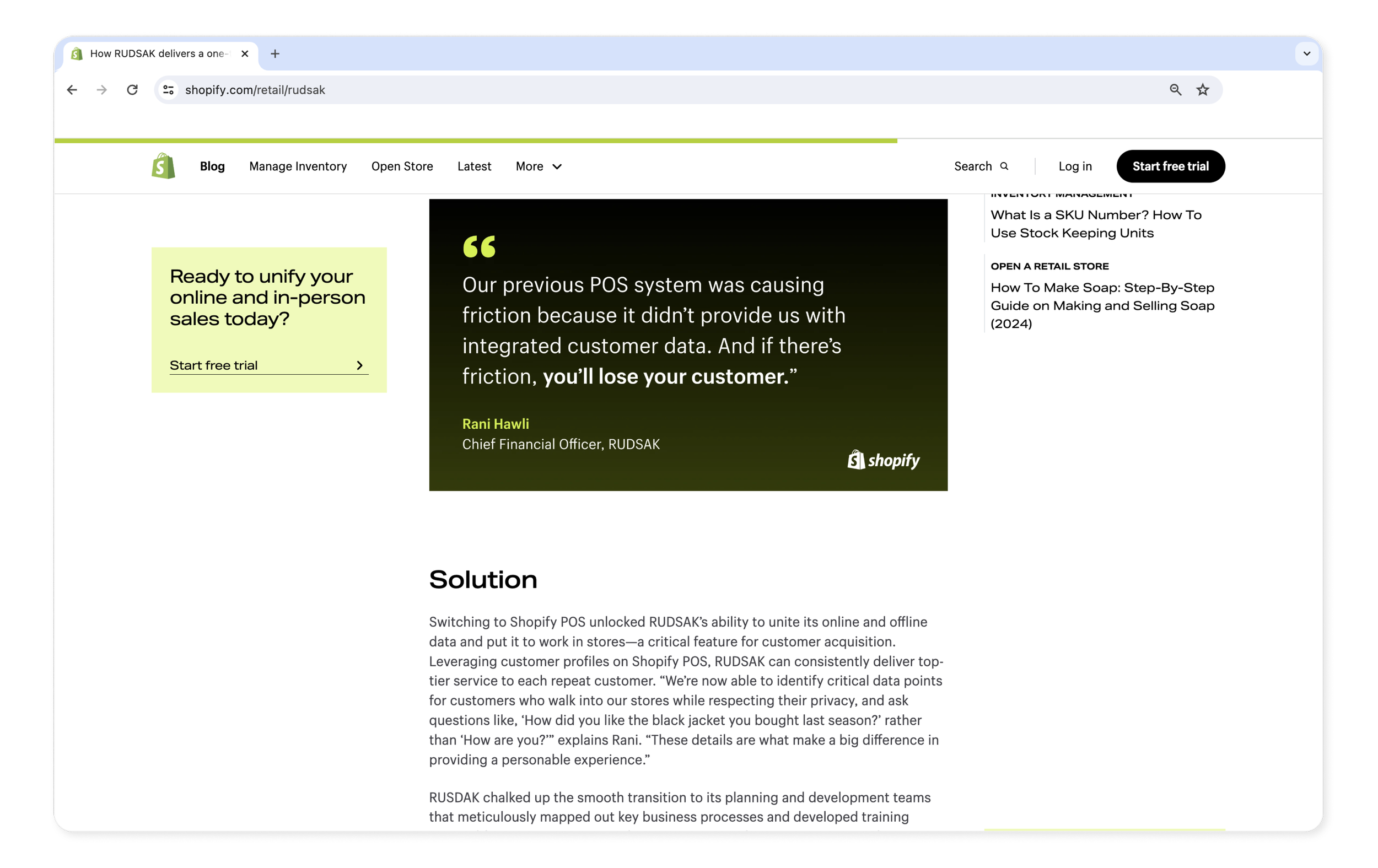Viewport: 1378px width, 868px height.
Task: Open the browser zoom magnifier icon
Action: (1175, 90)
